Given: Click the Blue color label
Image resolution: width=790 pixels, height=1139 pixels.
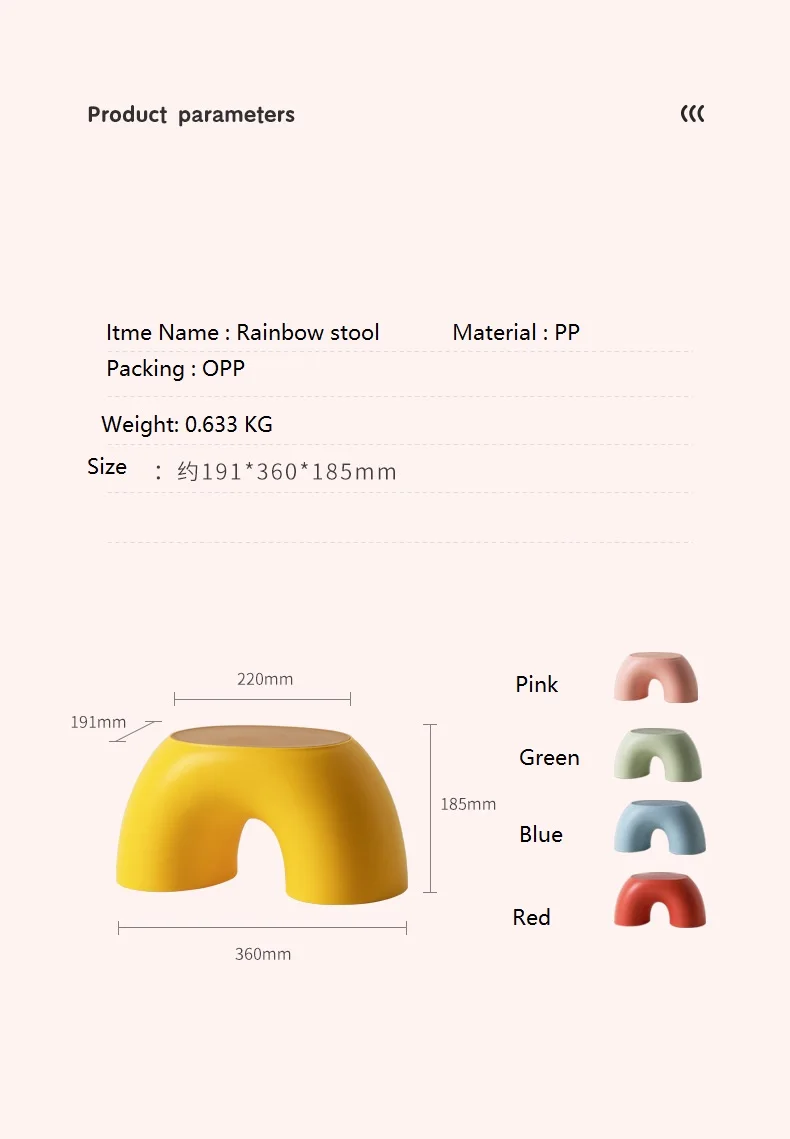Looking at the screenshot, I should [541, 834].
